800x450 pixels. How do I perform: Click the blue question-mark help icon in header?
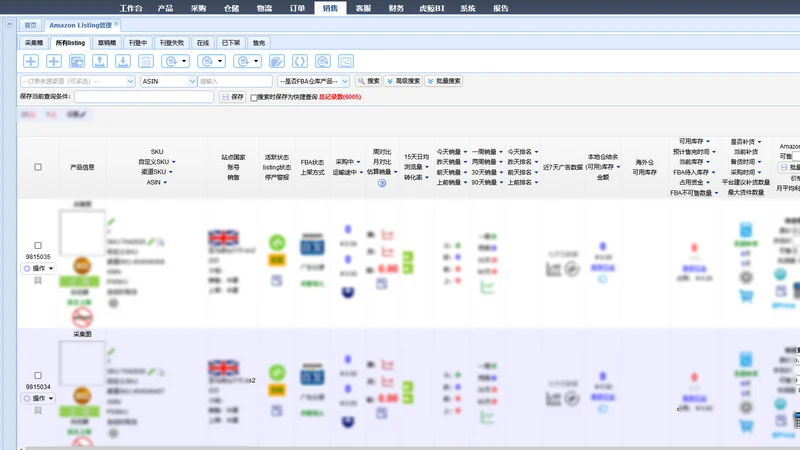pos(382,183)
